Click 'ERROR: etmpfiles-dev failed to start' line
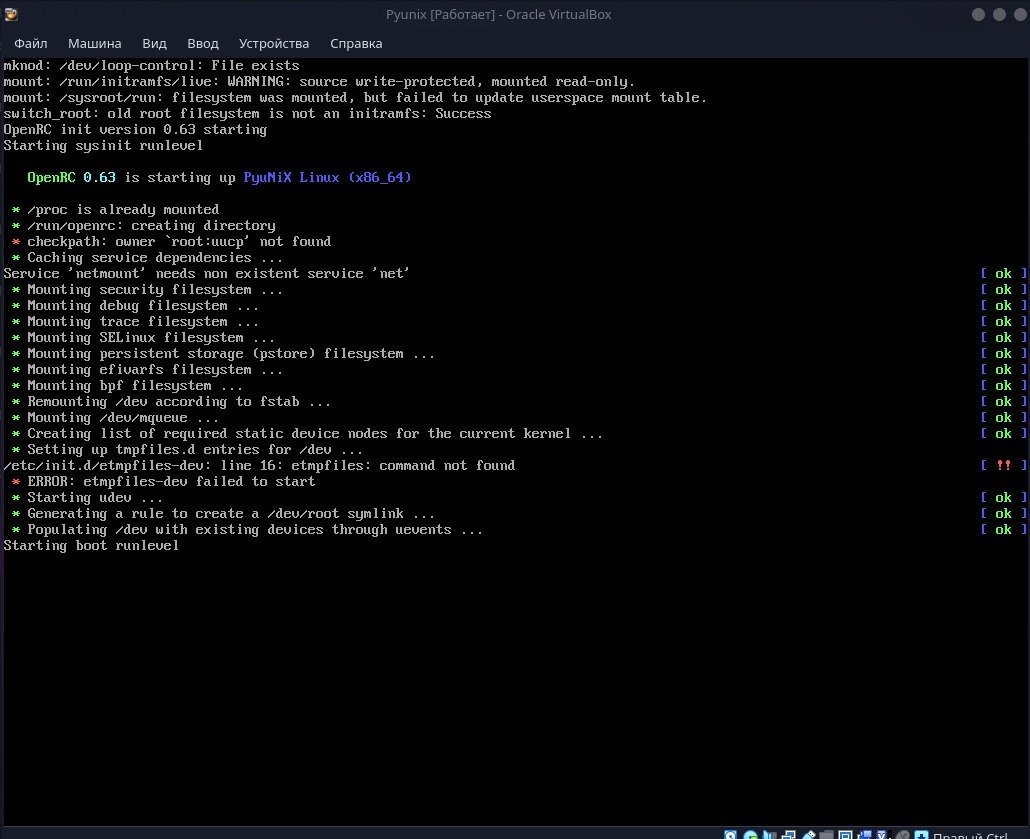 click(x=171, y=482)
